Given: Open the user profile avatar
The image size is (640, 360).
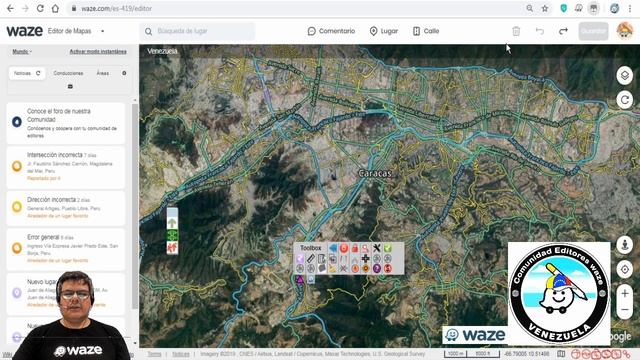Looking at the screenshot, I should click(624, 31).
